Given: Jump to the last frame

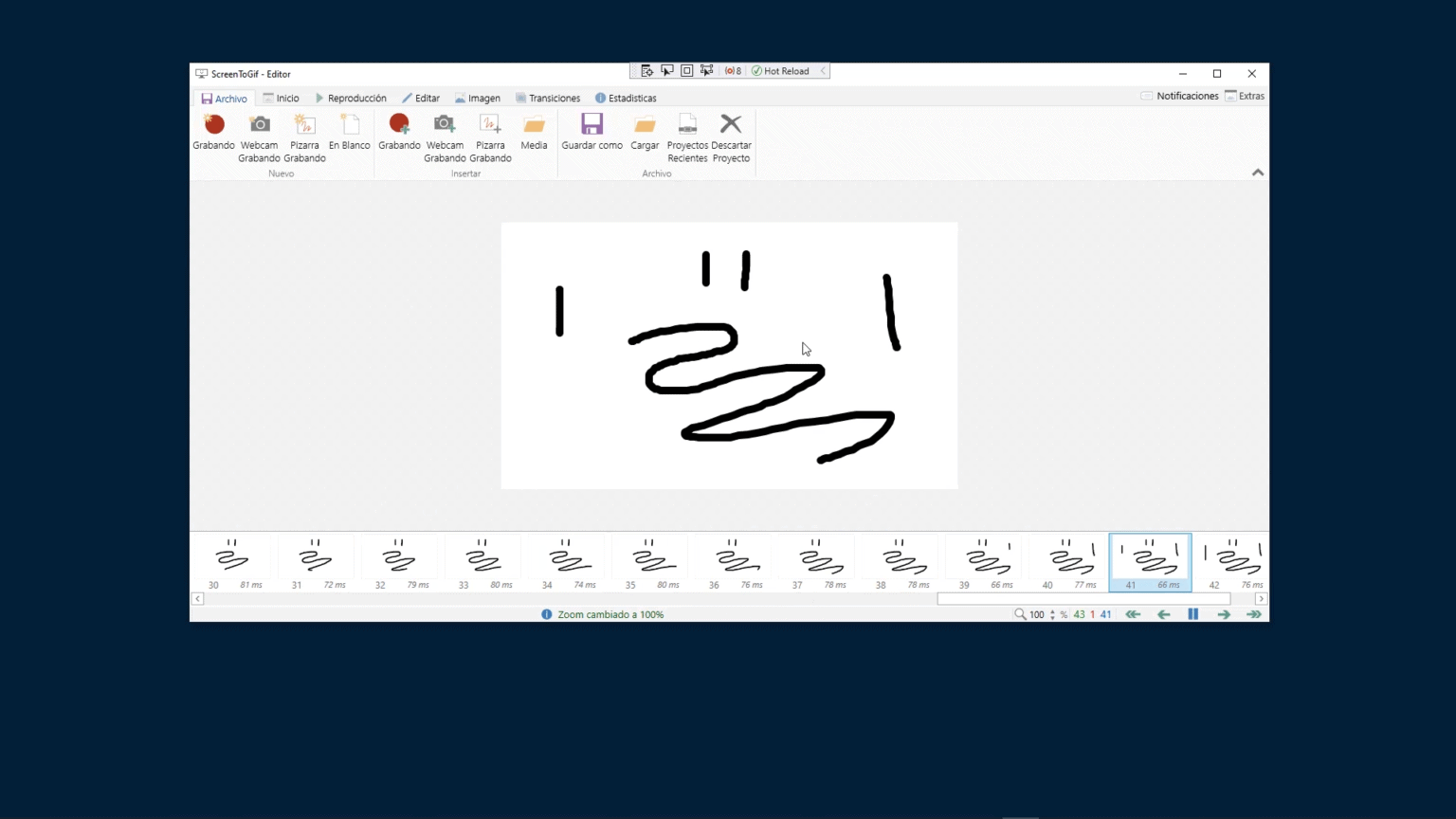Looking at the screenshot, I should tap(1253, 613).
